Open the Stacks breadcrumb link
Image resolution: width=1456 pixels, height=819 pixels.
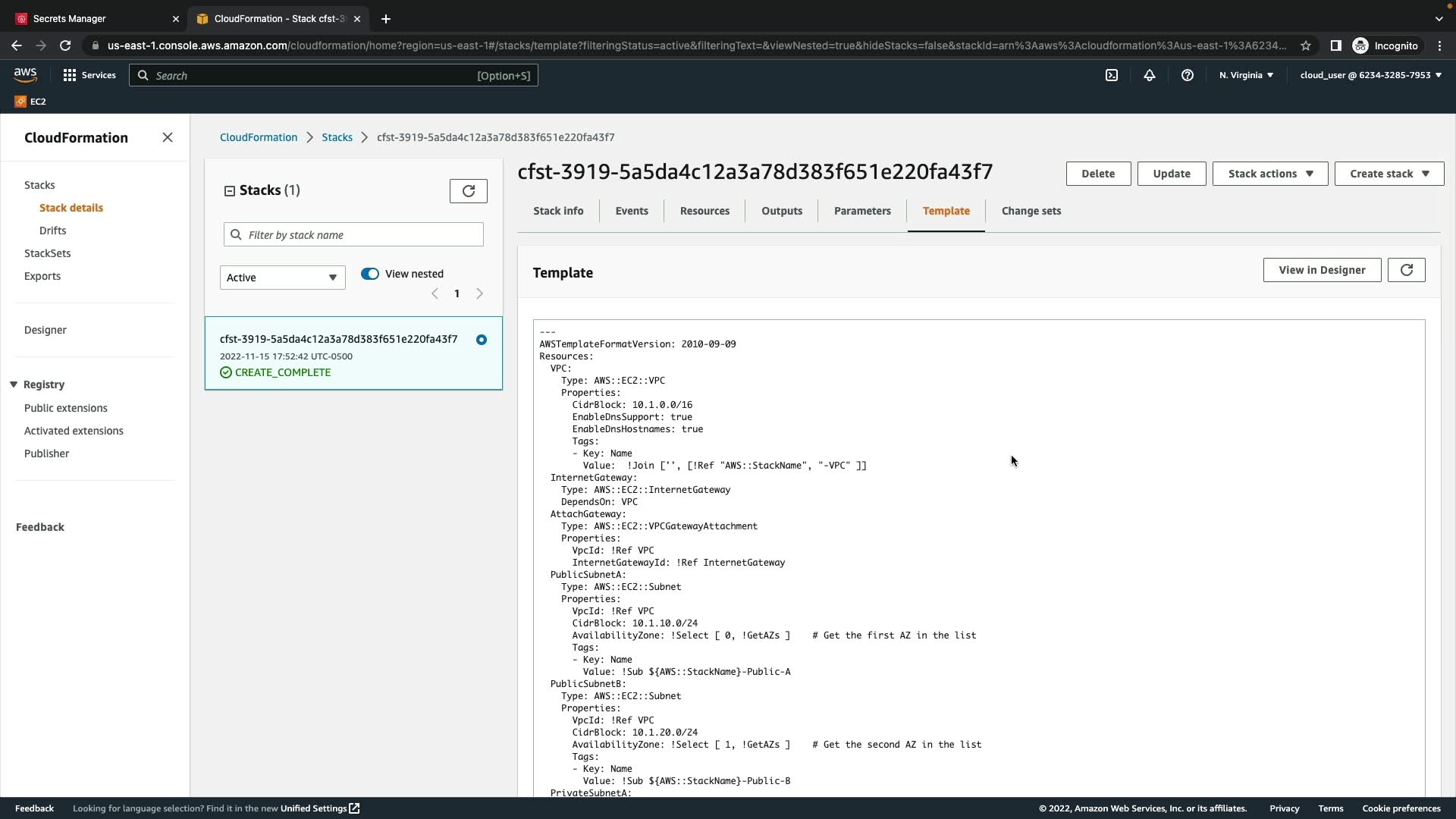[x=337, y=137]
